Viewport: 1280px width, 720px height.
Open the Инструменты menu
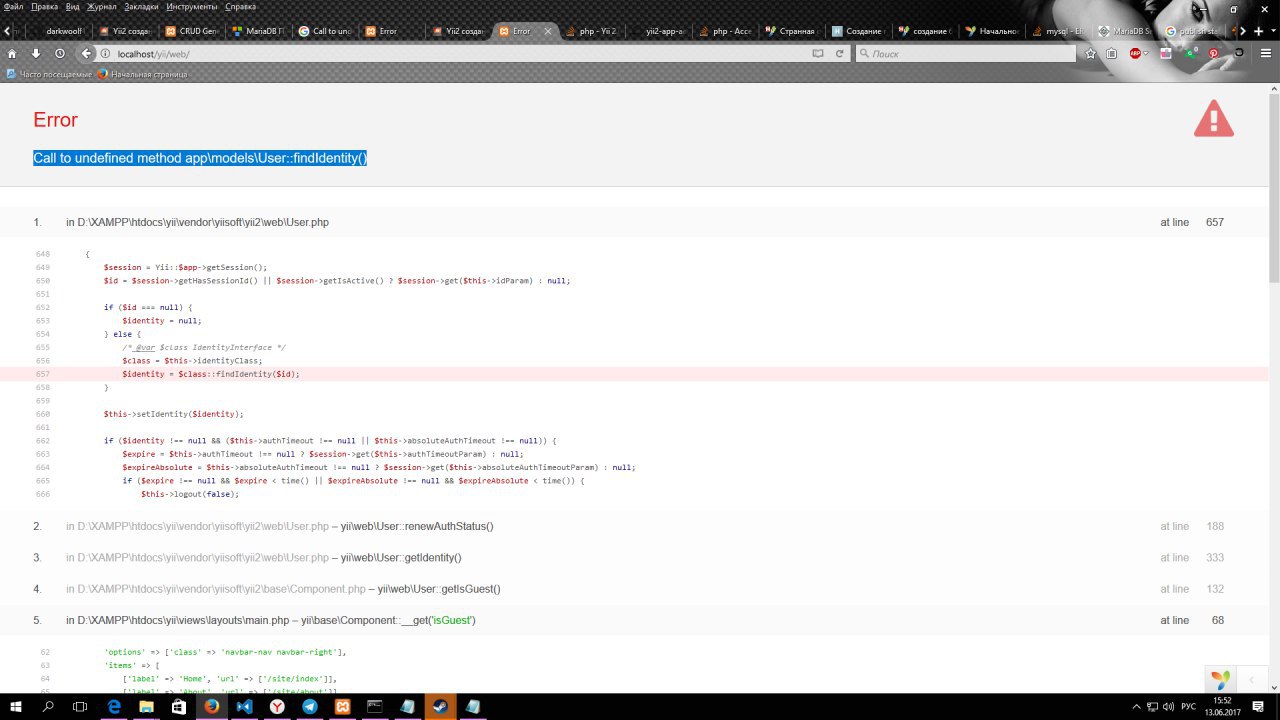(192, 6)
